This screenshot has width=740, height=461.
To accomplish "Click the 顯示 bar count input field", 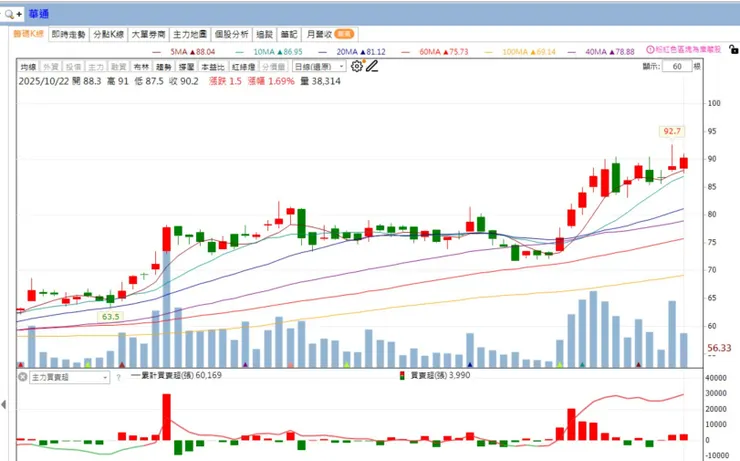I will (677, 66).
